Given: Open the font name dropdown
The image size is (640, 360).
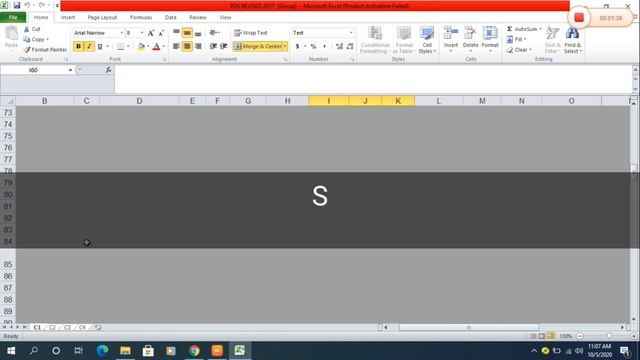Looking at the screenshot, I should click(x=122, y=33).
